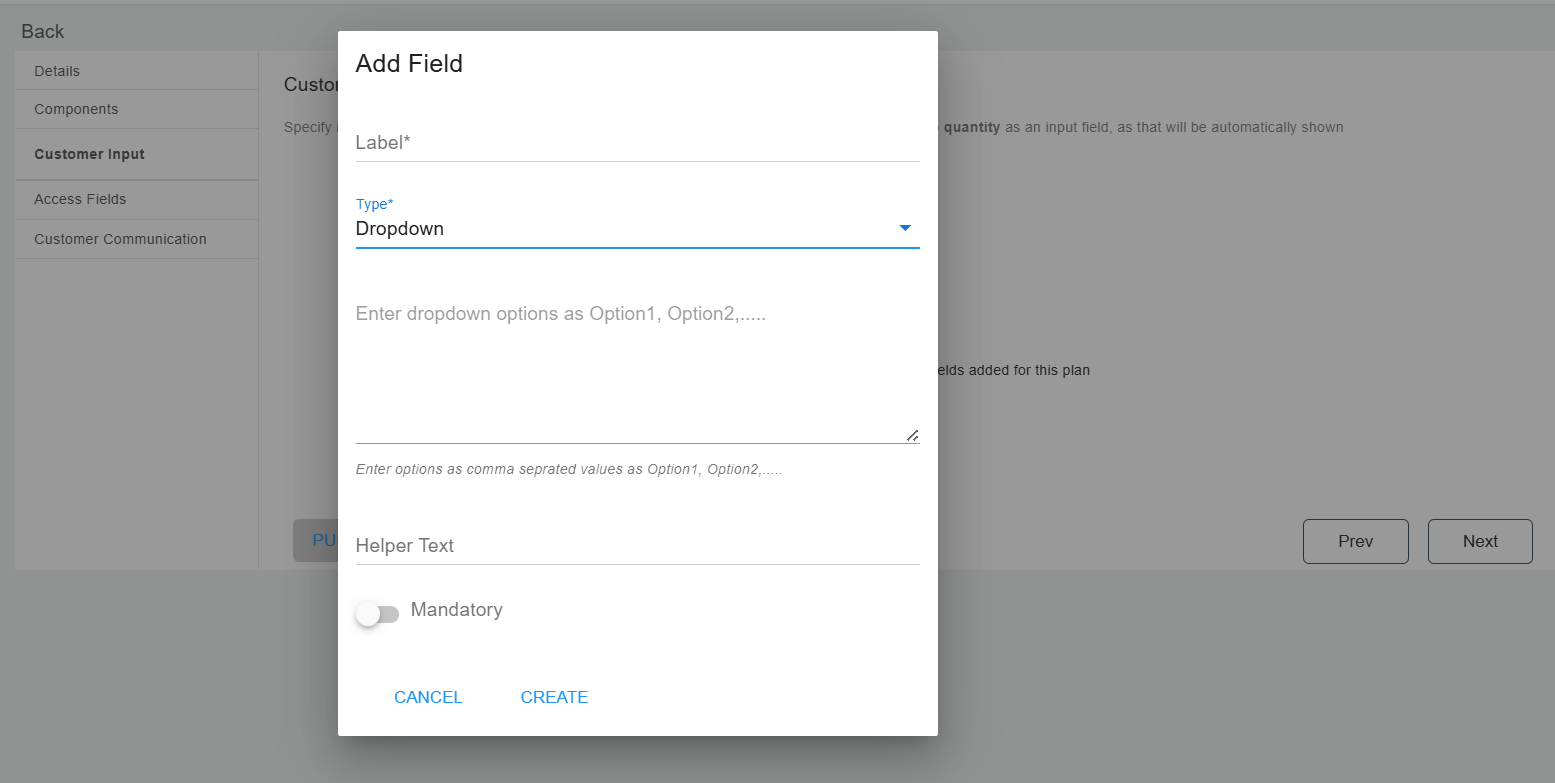
Task: Enable the Mandatory toggle
Action: pos(378,612)
